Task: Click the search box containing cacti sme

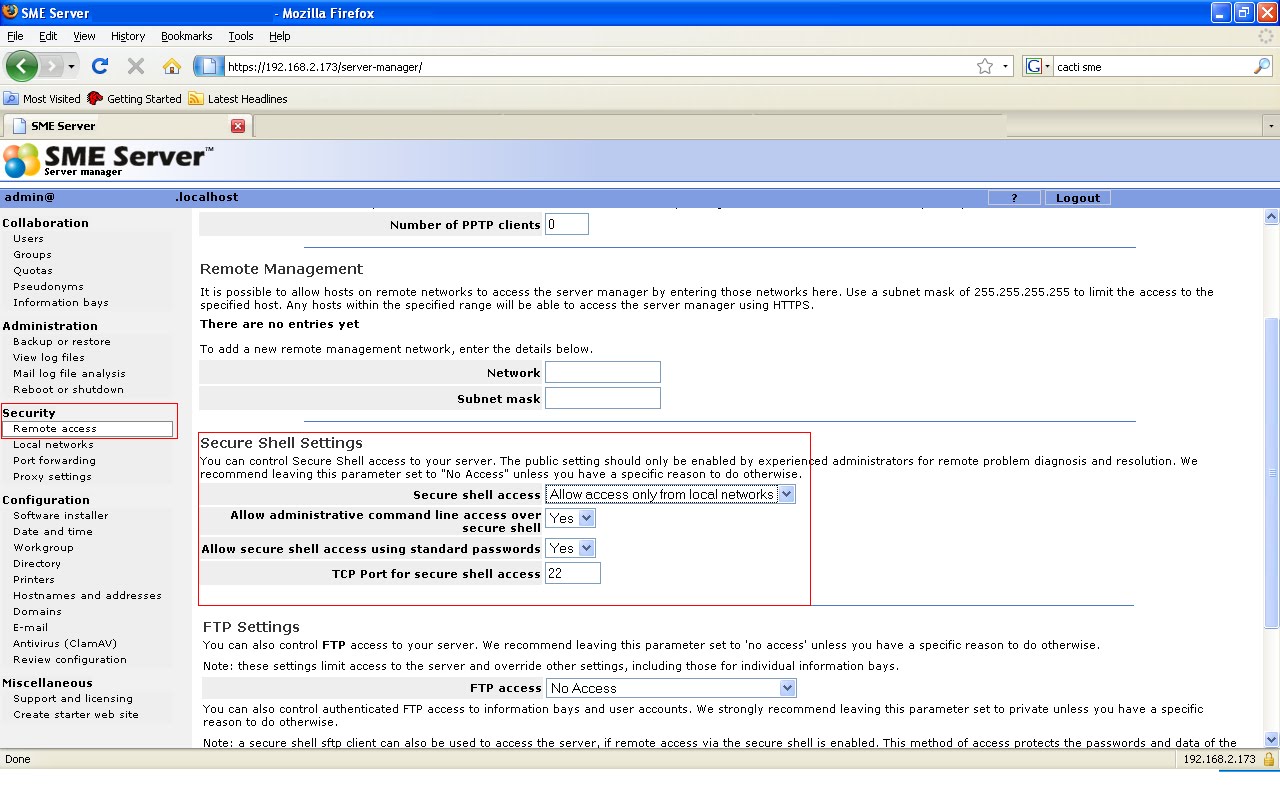Action: point(1152,67)
